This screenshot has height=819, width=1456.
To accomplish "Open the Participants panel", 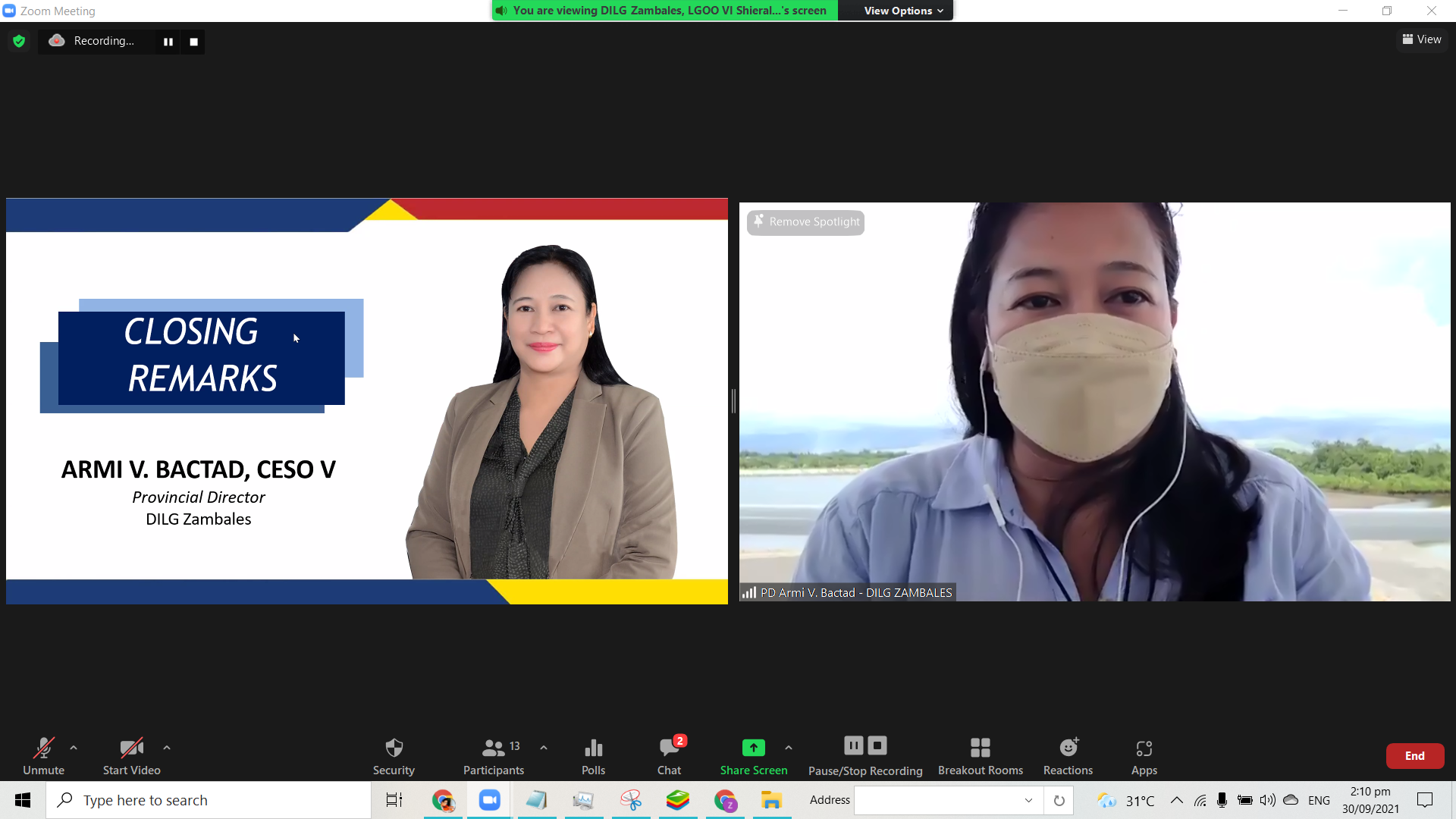I will pyautogui.click(x=494, y=756).
